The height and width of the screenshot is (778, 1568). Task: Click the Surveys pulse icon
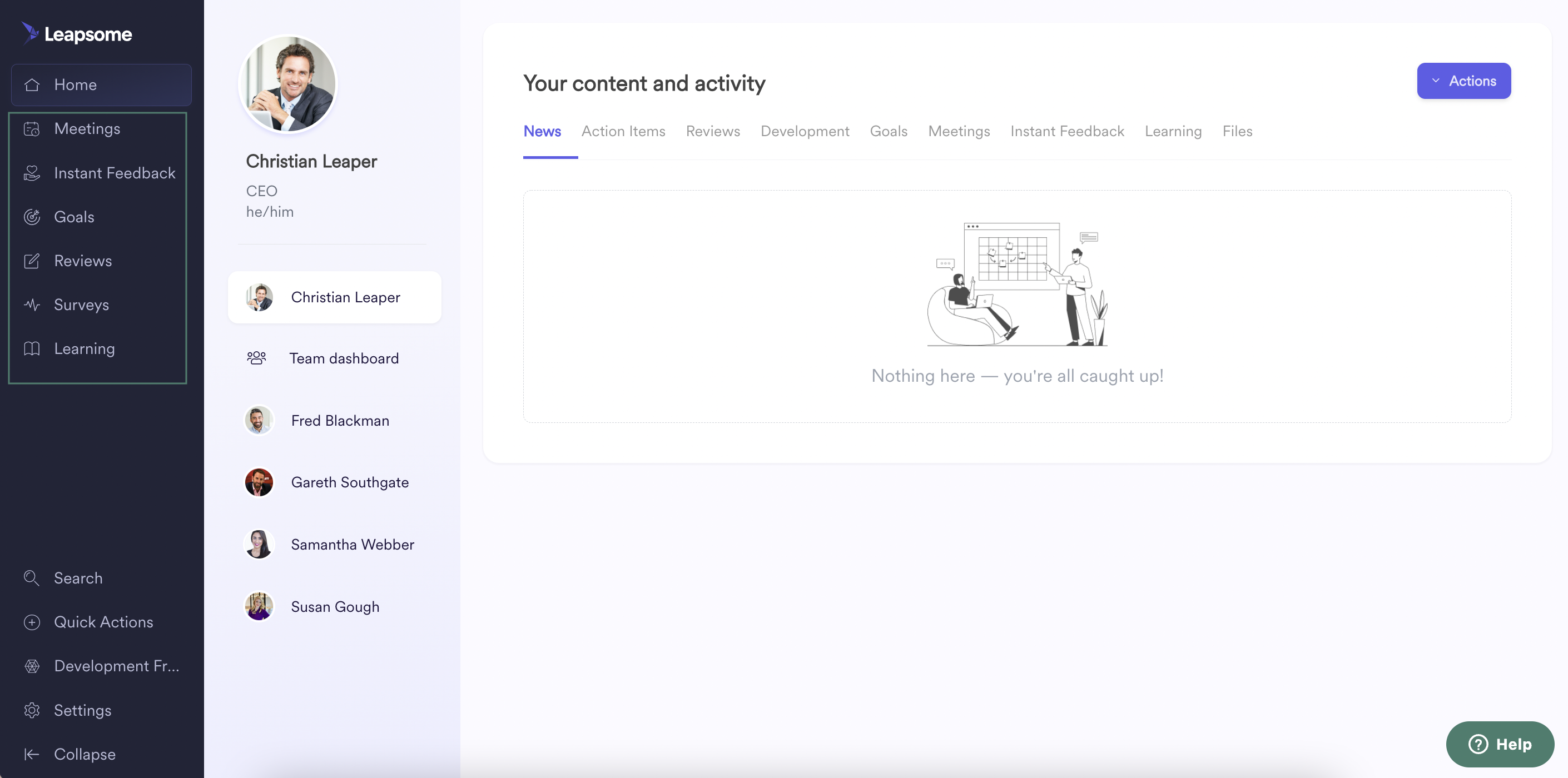[32, 305]
